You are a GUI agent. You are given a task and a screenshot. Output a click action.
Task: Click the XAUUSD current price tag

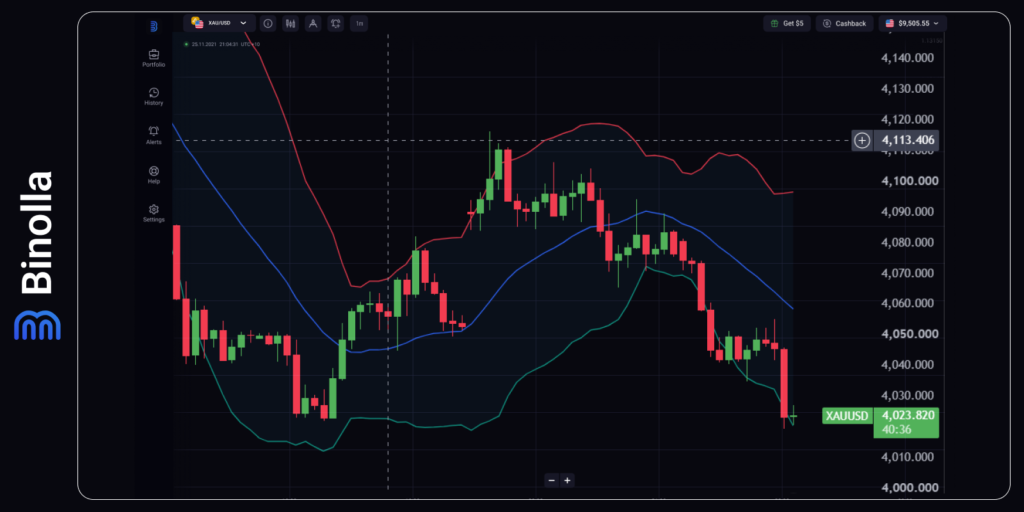coord(847,415)
